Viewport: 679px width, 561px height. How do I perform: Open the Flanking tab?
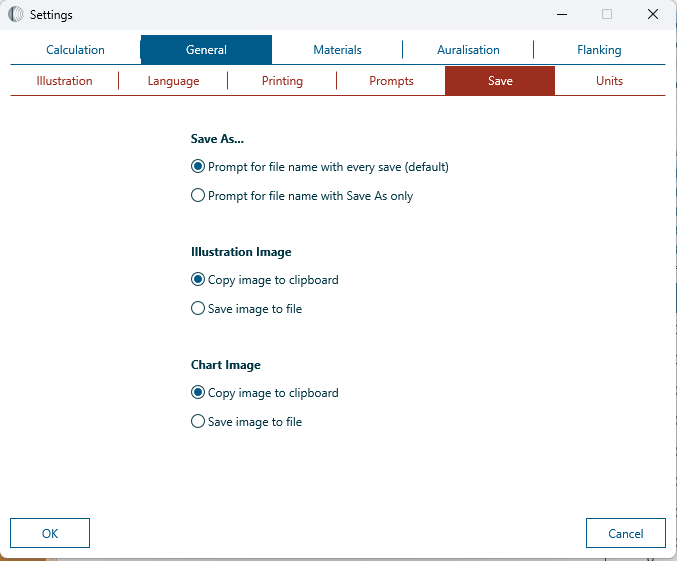coord(599,50)
